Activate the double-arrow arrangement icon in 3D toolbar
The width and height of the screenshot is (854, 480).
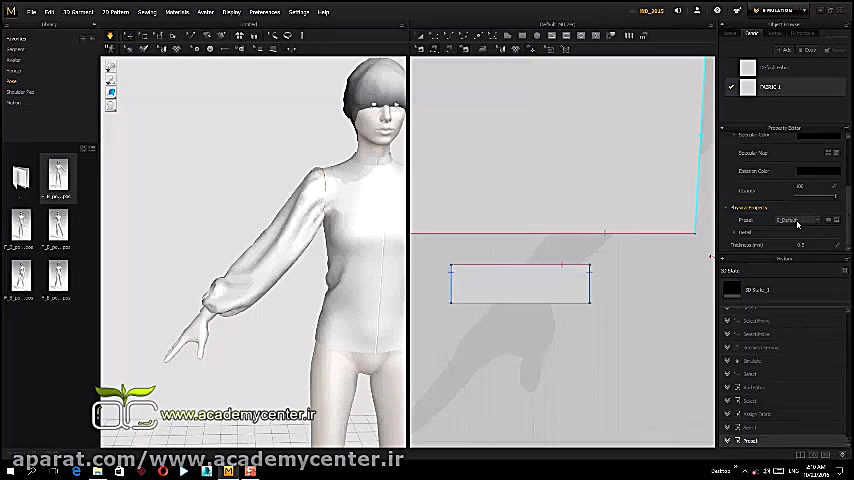click(239, 35)
